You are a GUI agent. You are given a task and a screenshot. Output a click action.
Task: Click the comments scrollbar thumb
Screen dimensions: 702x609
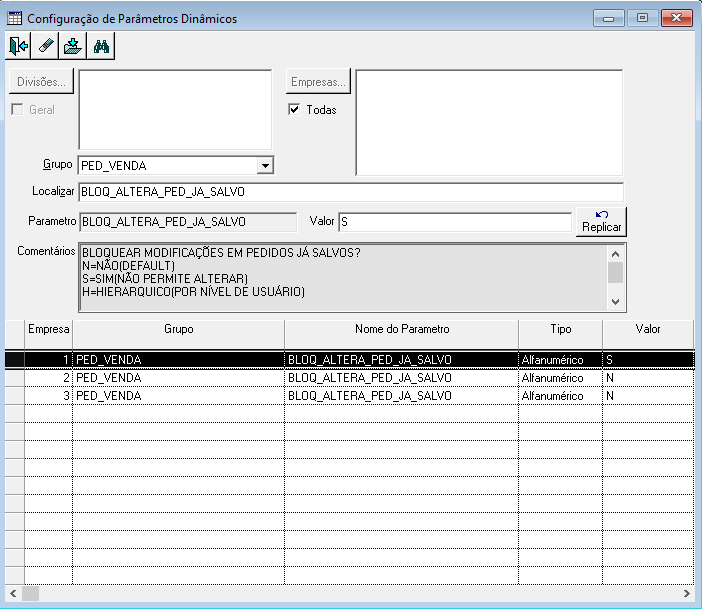[x=616, y=273]
